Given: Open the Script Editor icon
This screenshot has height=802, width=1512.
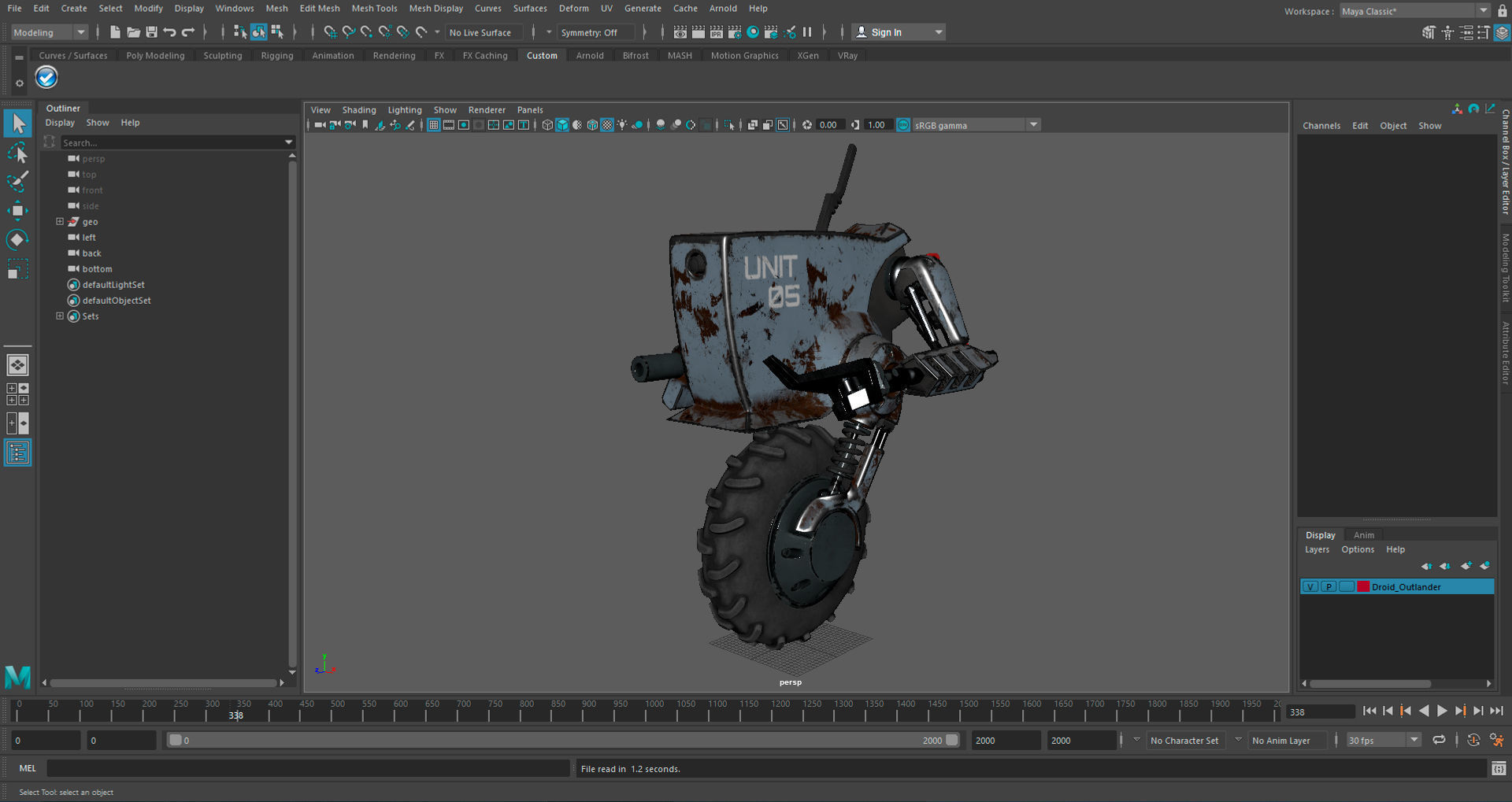Looking at the screenshot, I should coord(1498,768).
